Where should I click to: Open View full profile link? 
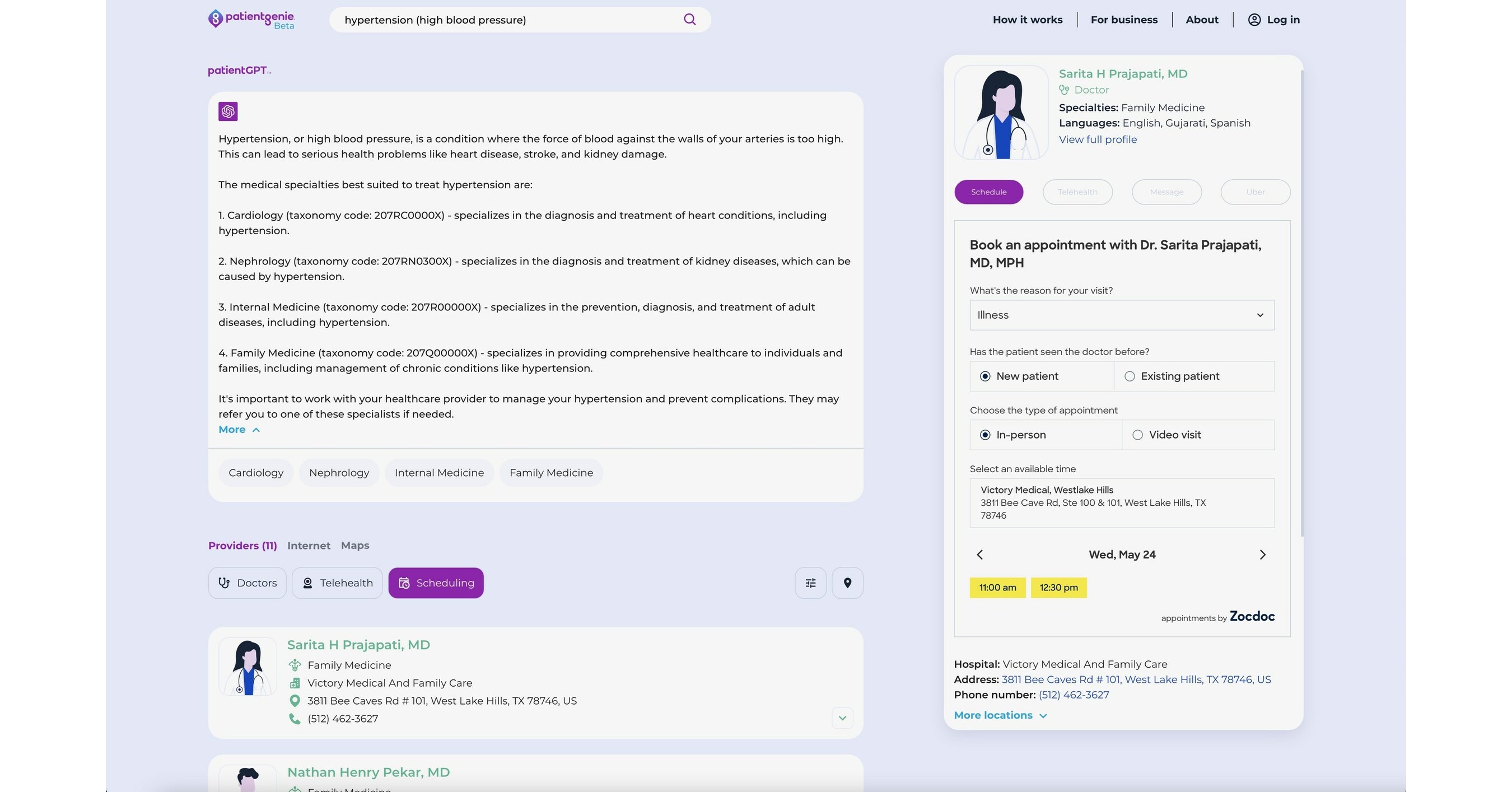[x=1097, y=139]
